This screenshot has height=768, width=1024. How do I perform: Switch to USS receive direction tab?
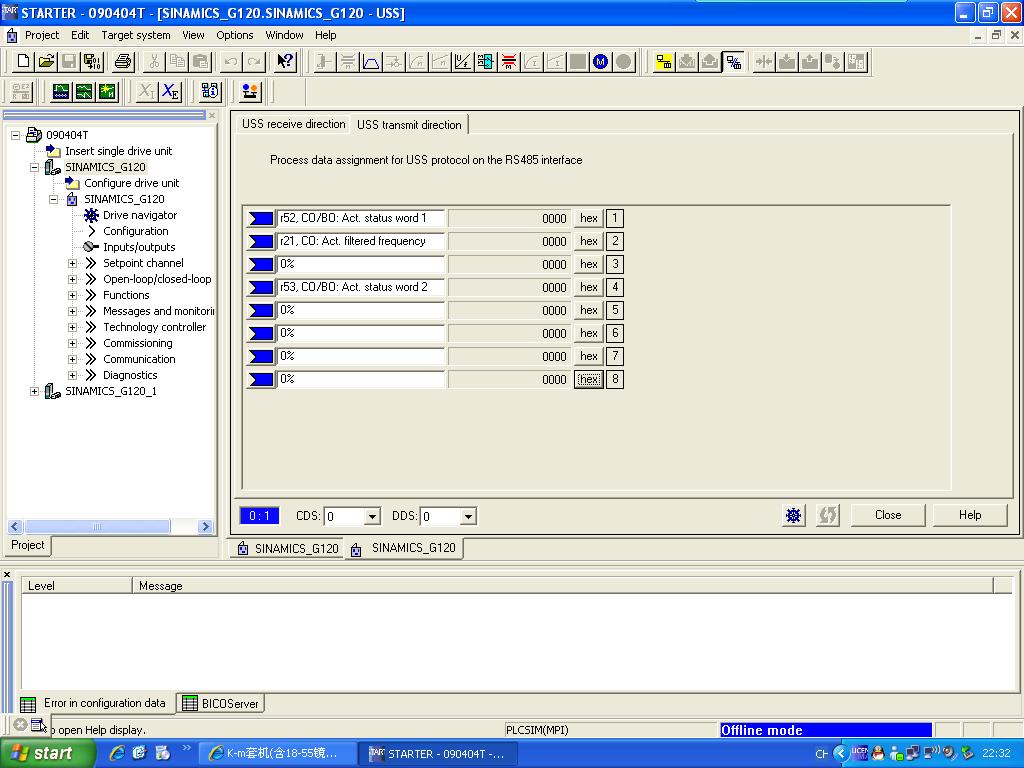[293, 124]
